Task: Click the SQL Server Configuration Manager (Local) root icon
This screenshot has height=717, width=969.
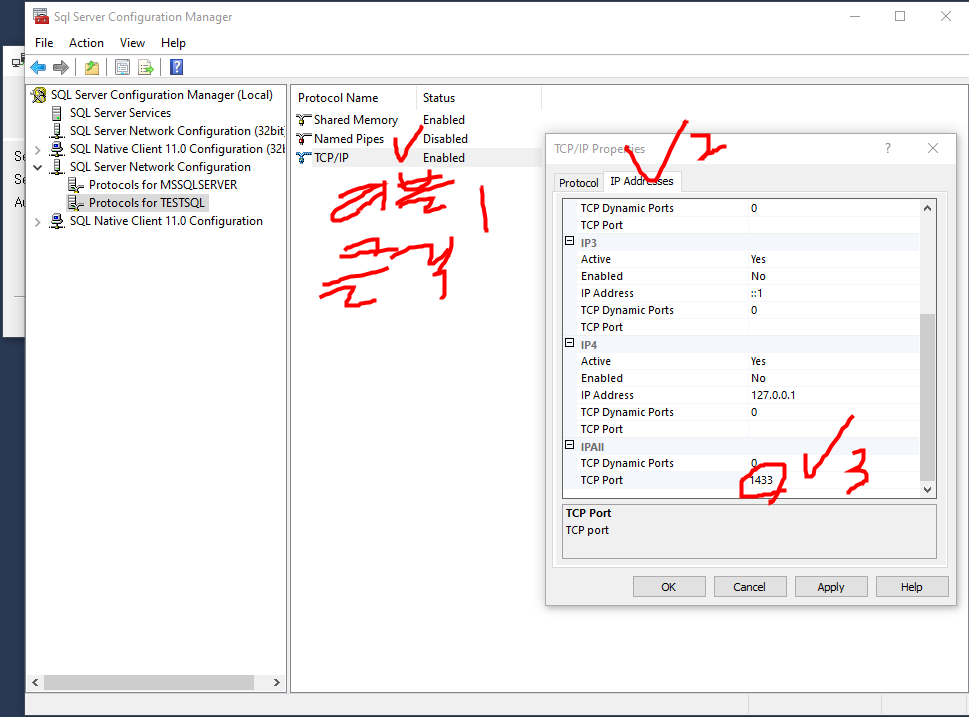Action: pos(39,95)
